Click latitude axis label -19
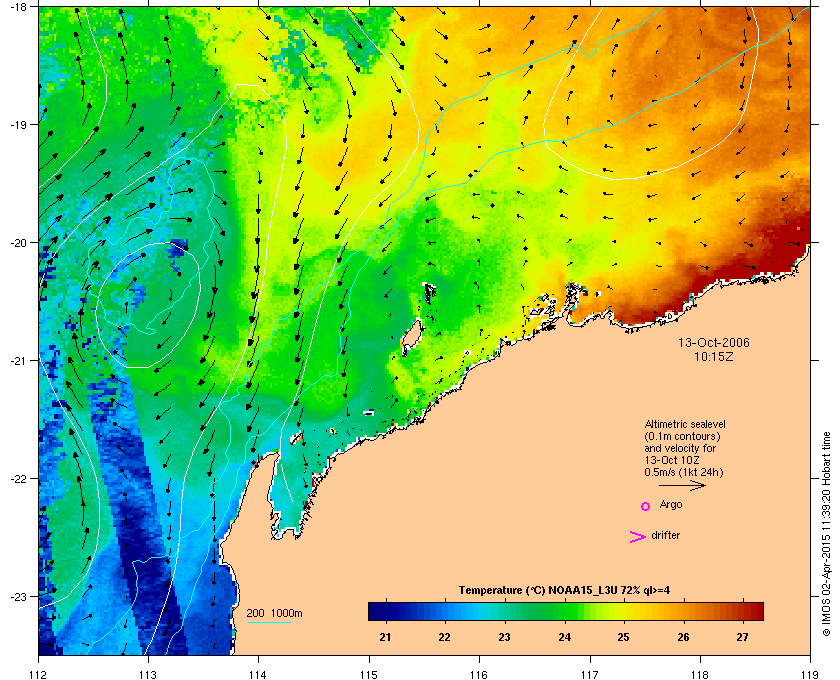The height and width of the screenshot is (680, 840). [18, 125]
